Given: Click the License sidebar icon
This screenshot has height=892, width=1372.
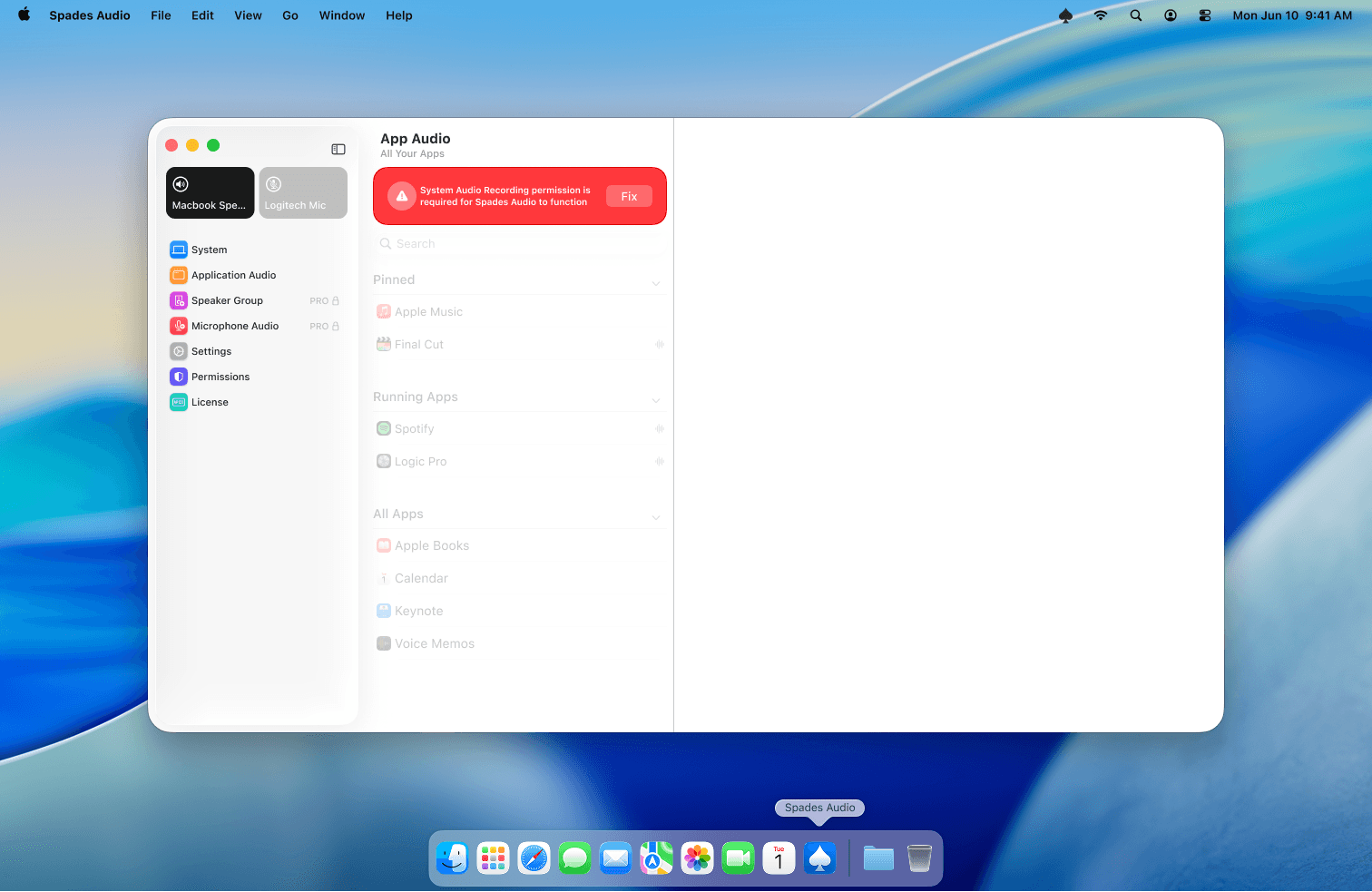Looking at the screenshot, I should [x=178, y=402].
